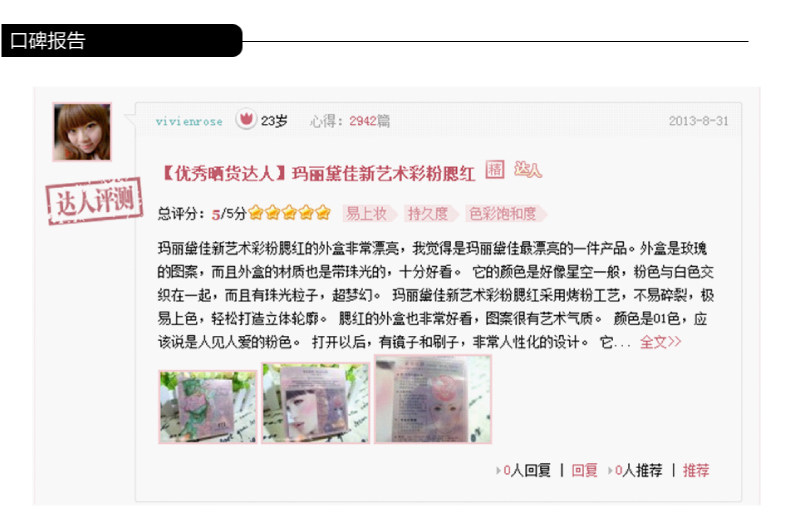Screen dimensions: 790x513
Task: Select the 色彩饱和度 tag
Action: point(505,214)
